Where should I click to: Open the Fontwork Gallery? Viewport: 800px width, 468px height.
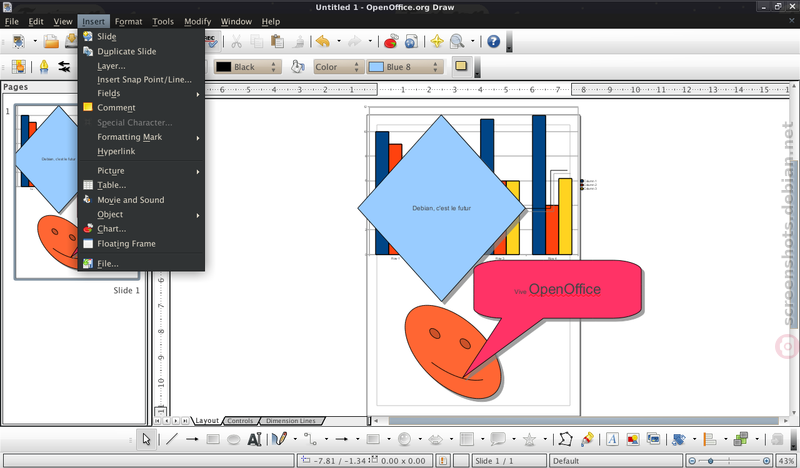(x=612, y=439)
